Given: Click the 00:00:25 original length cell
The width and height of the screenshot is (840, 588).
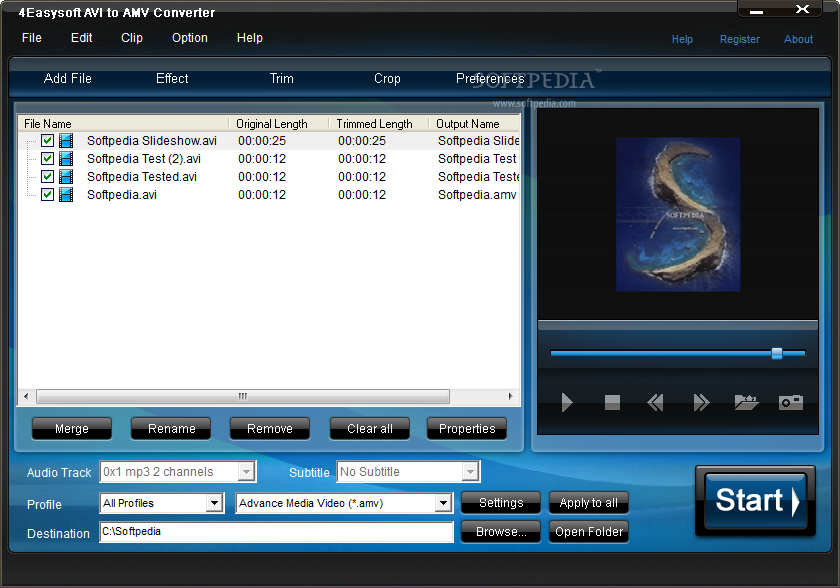Looking at the screenshot, I should (x=262, y=141).
